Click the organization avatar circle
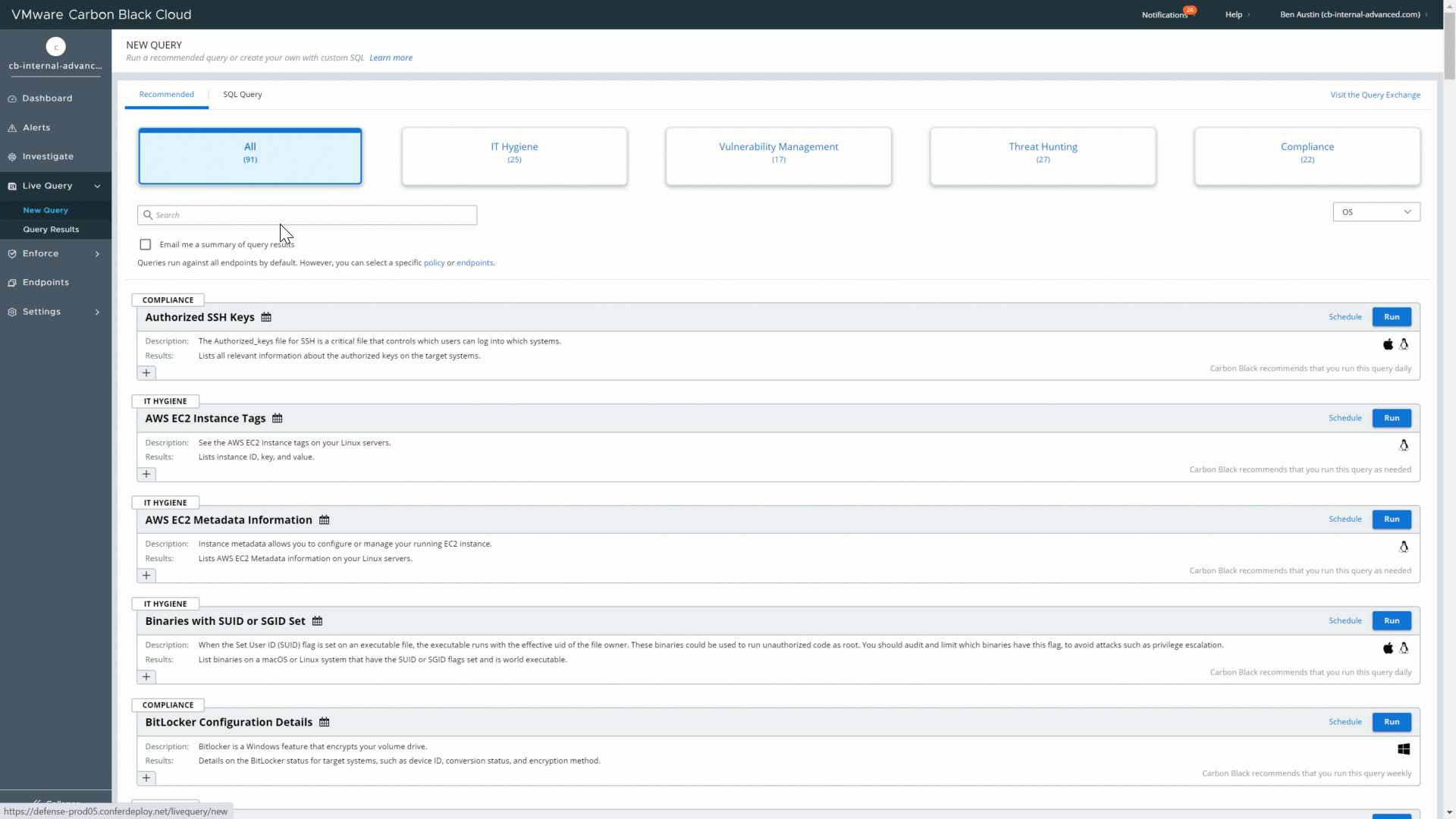Image resolution: width=1456 pixels, height=819 pixels. pos(55,46)
